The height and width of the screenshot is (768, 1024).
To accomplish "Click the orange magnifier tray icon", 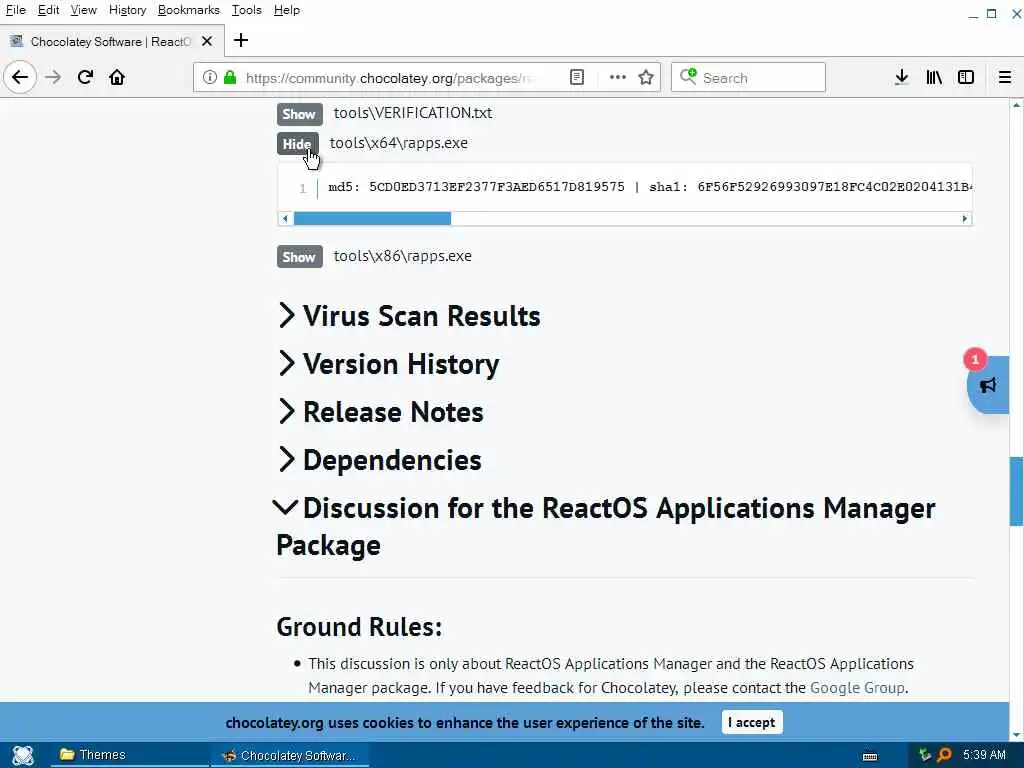I will tap(945, 755).
